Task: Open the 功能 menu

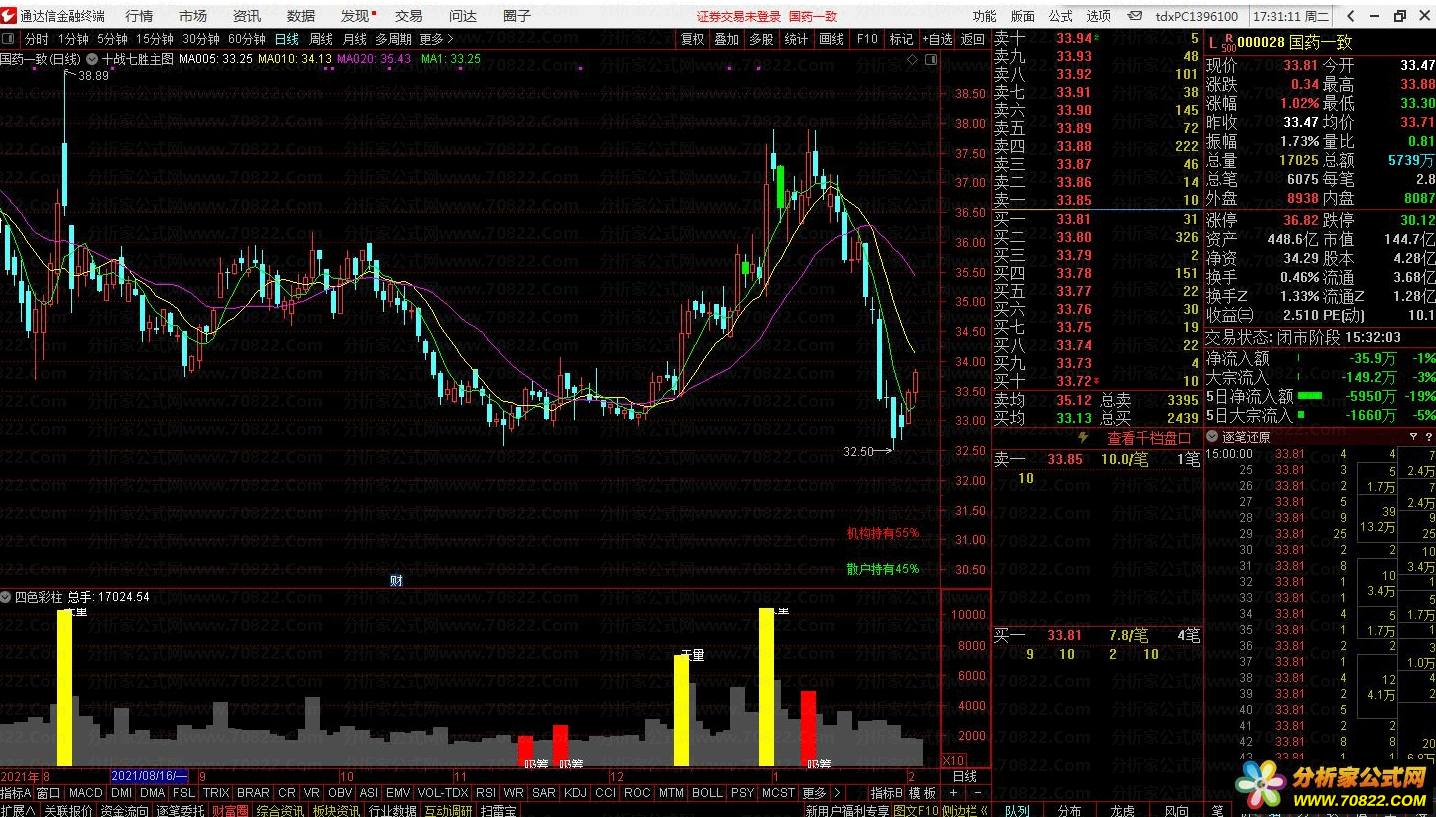Action: (985, 16)
